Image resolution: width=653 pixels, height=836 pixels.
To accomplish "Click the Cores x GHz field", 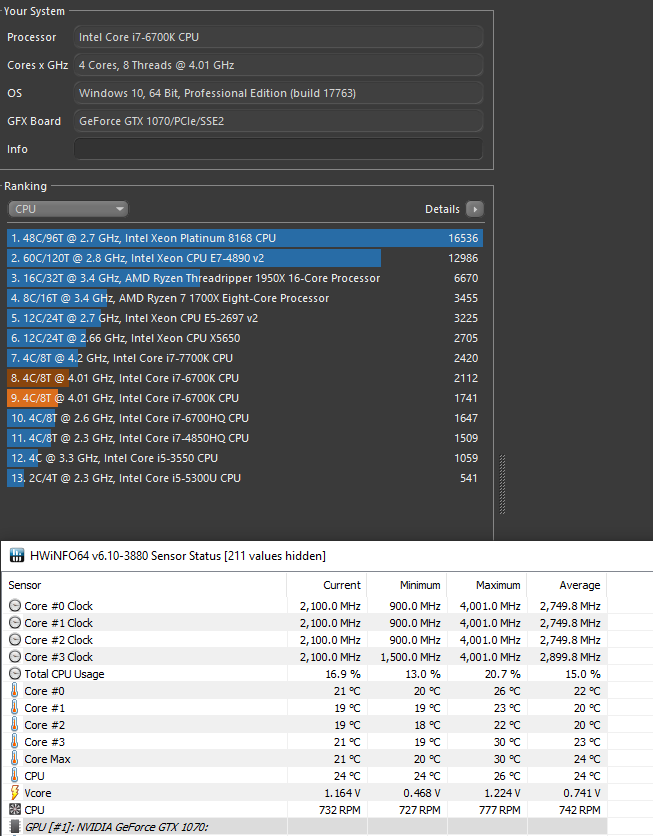I will click(x=278, y=65).
